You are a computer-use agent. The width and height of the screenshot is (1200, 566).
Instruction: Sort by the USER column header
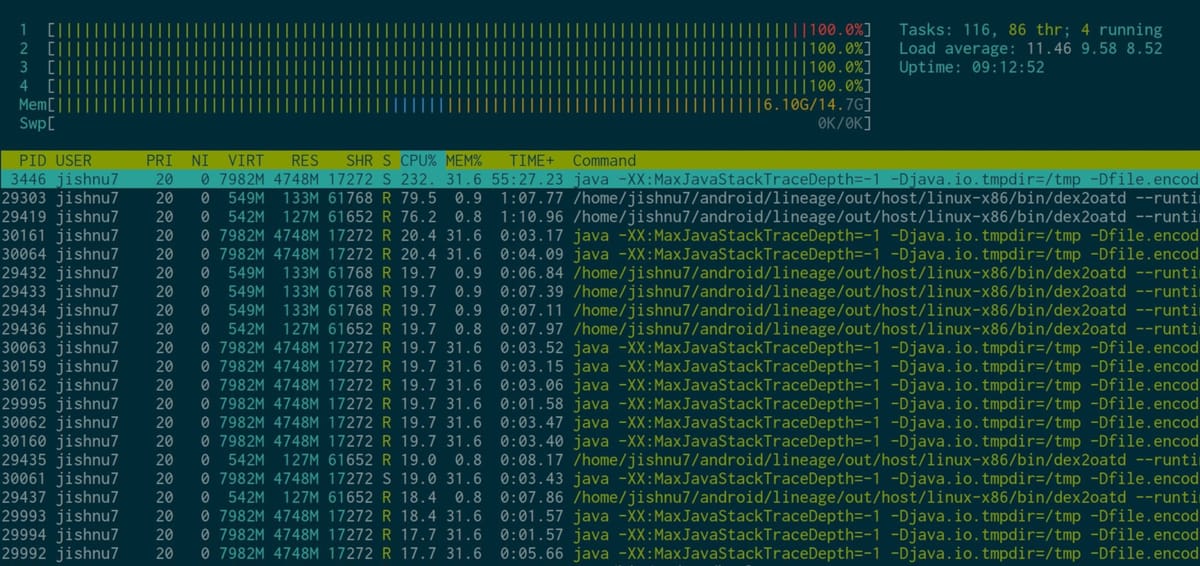pyautogui.click(x=73, y=160)
